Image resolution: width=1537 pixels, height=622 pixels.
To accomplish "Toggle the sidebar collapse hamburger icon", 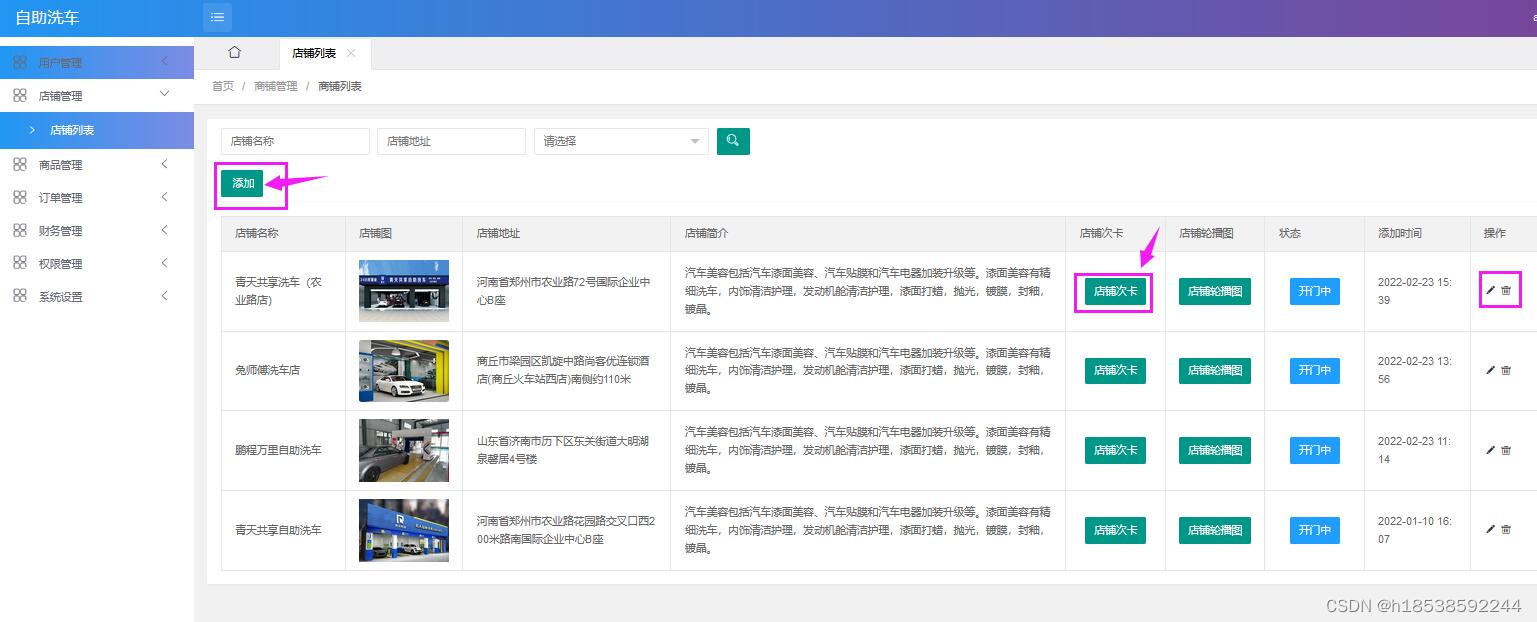I will coord(218,17).
